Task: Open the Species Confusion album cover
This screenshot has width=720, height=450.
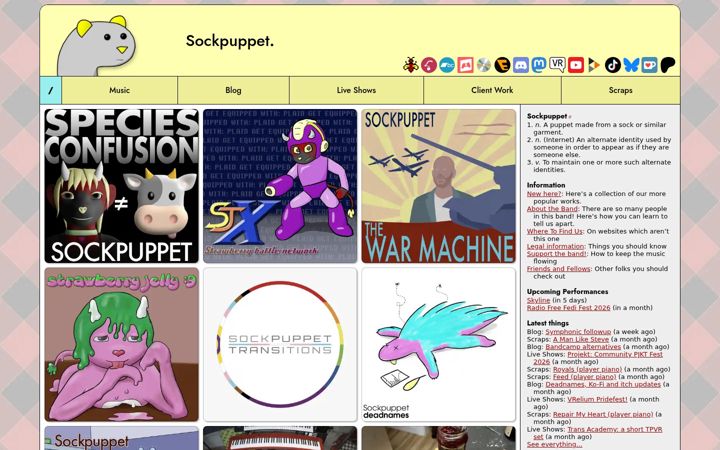Action: (x=122, y=186)
